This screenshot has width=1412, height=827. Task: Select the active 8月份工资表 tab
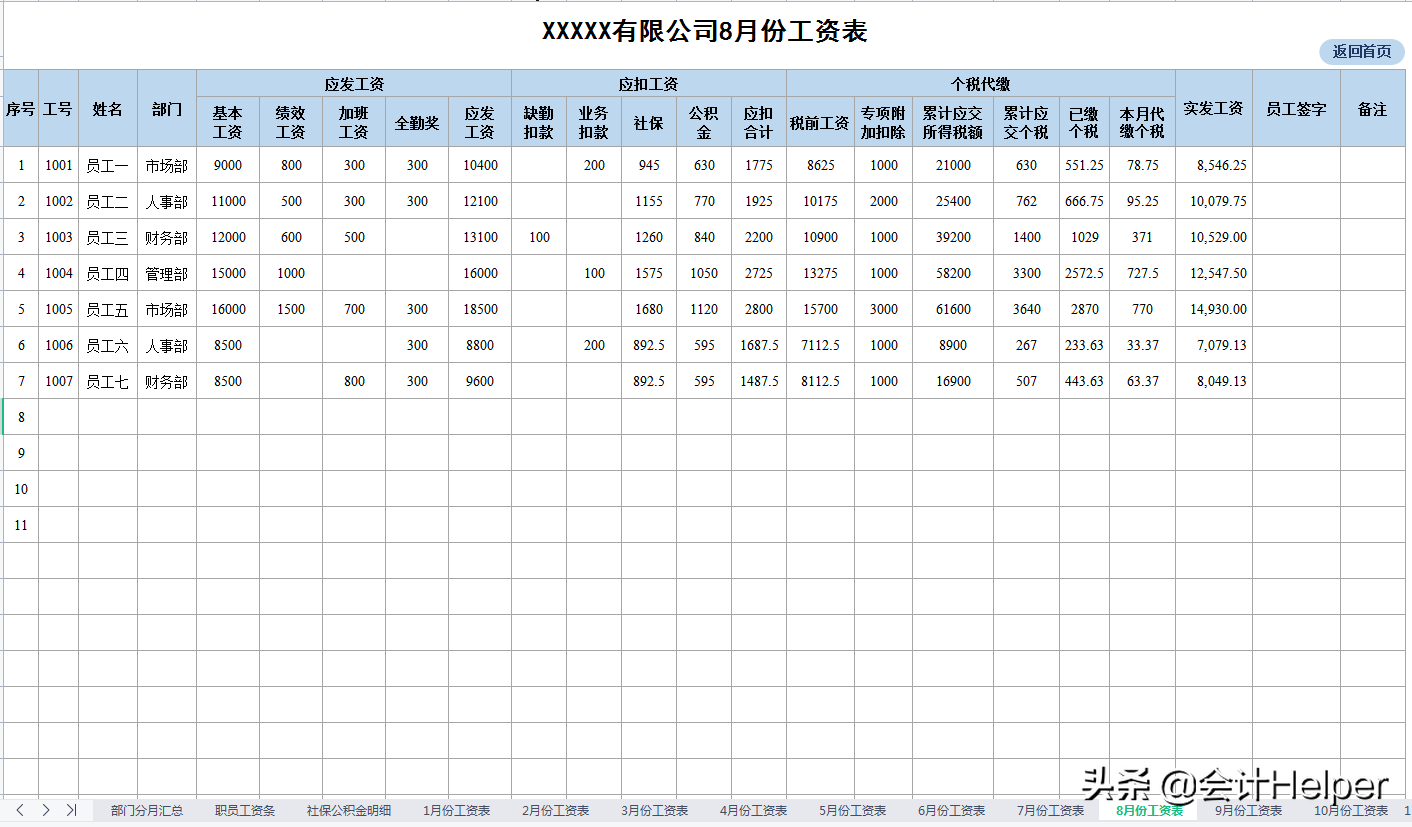pos(1150,811)
